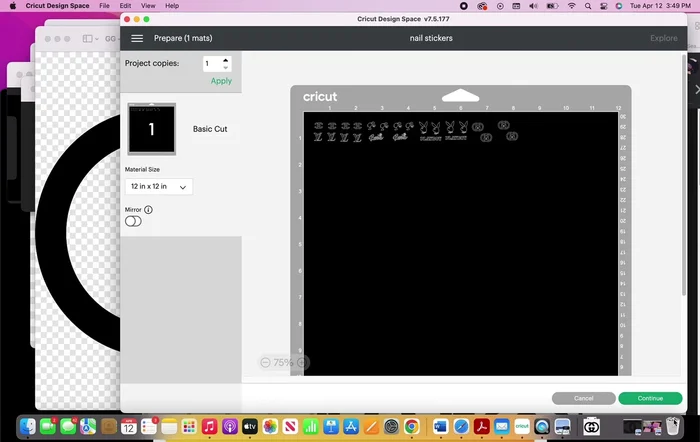Zoom in the mat preview
Screen dimensions: 700x442
pyautogui.click(x=303, y=362)
